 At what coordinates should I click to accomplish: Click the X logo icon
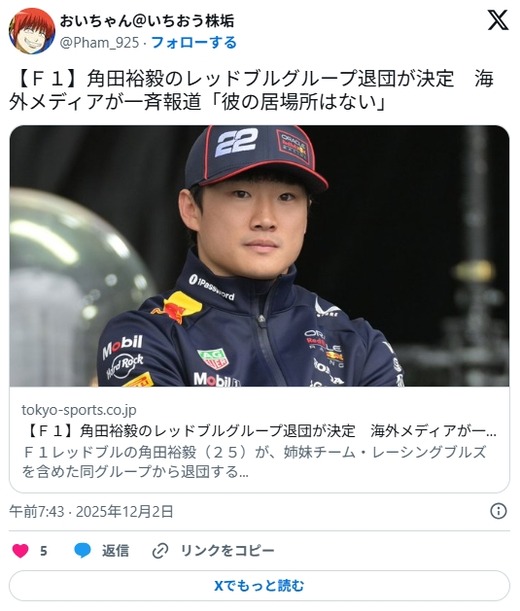coord(498,20)
